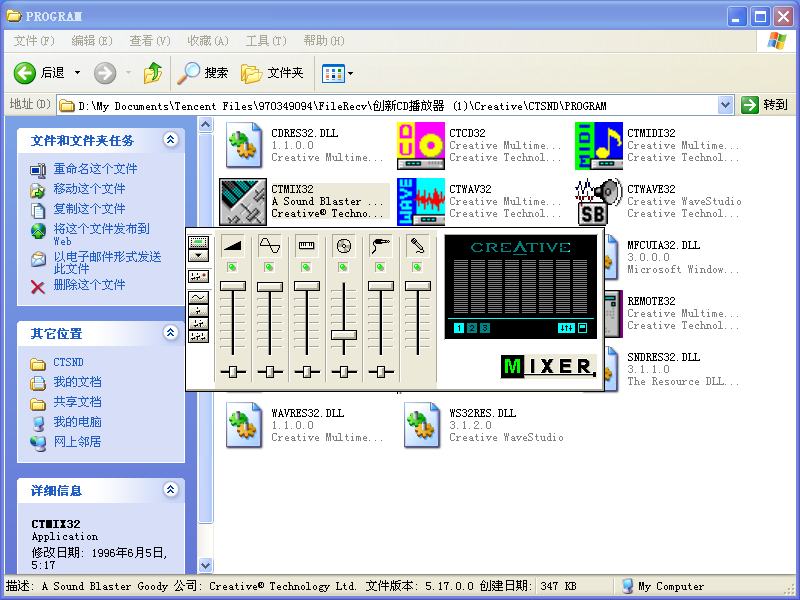Image resolution: width=800 pixels, height=600 pixels.
Task: Collapse the 其它位置 panel
Action: [170, 333]
